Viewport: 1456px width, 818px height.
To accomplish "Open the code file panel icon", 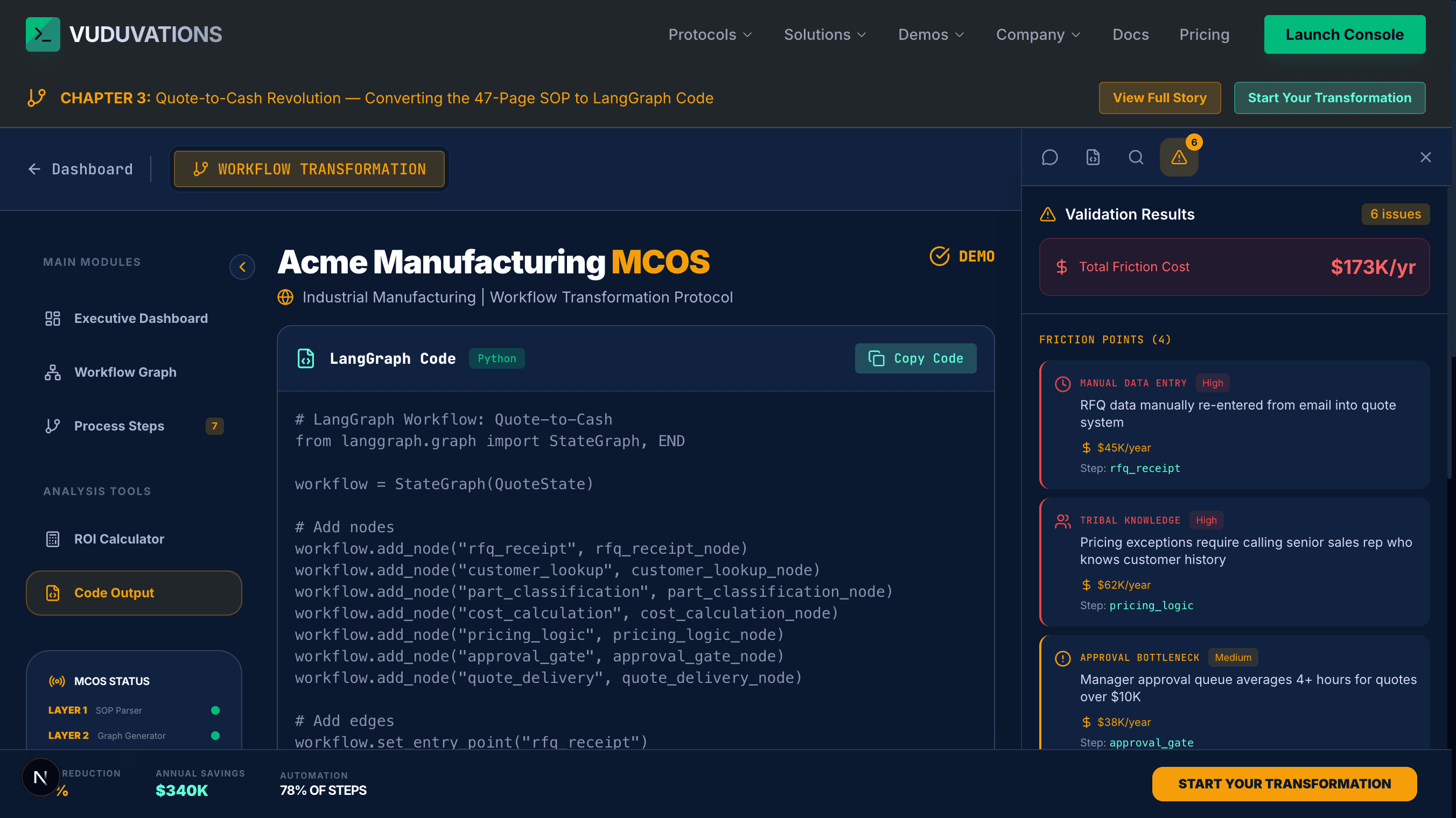I will [x=1093, y=157].
